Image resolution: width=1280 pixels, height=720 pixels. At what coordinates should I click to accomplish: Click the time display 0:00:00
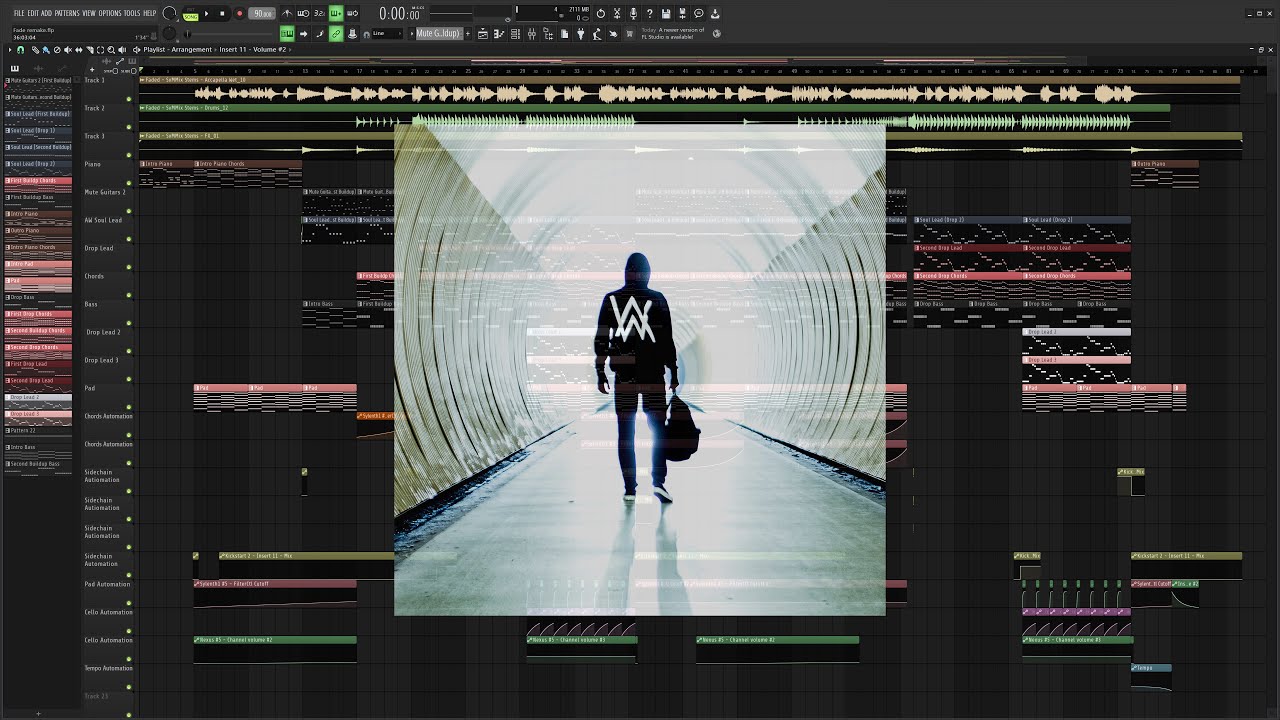[x=400, y=14]
